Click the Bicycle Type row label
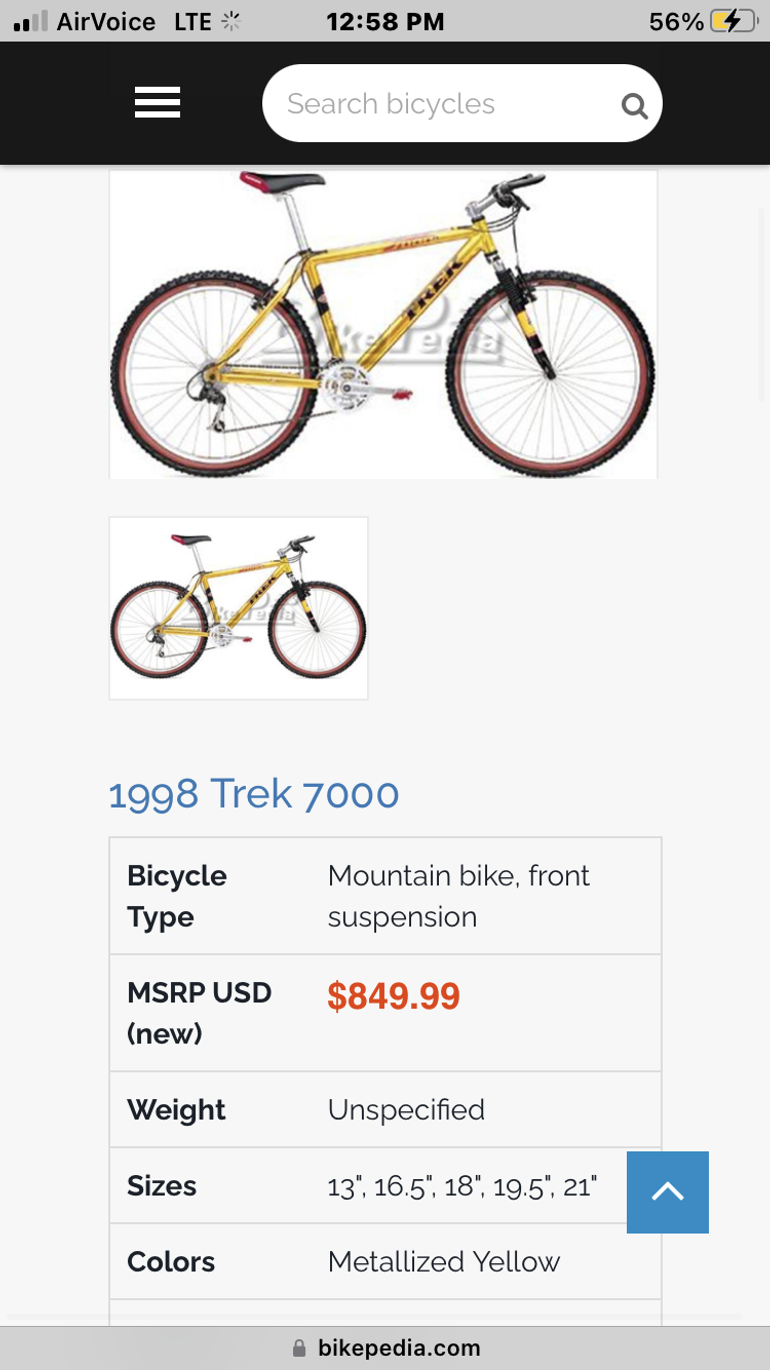This screenshot has width=770, height=1370. [177, 896]
